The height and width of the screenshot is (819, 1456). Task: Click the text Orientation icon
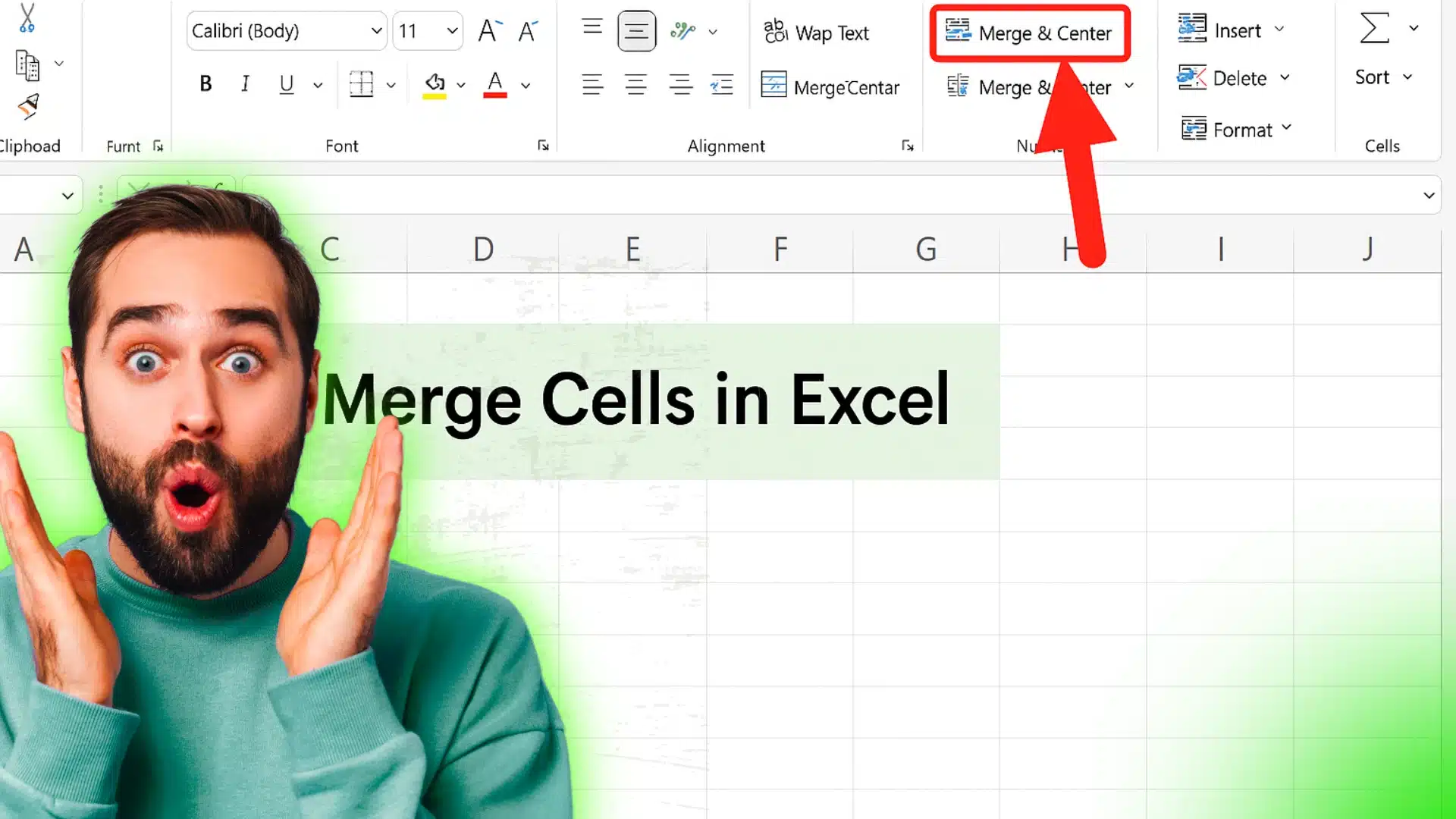tap(682, 31)
